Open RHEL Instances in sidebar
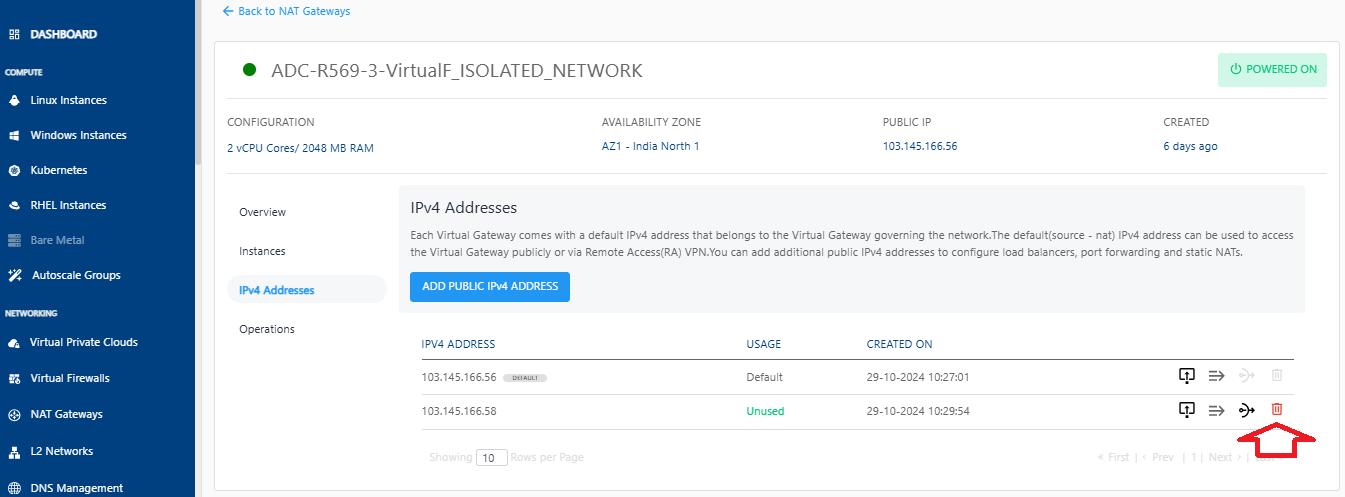Viewport: 1345px width, 497px height. click(x=68, y=205)
